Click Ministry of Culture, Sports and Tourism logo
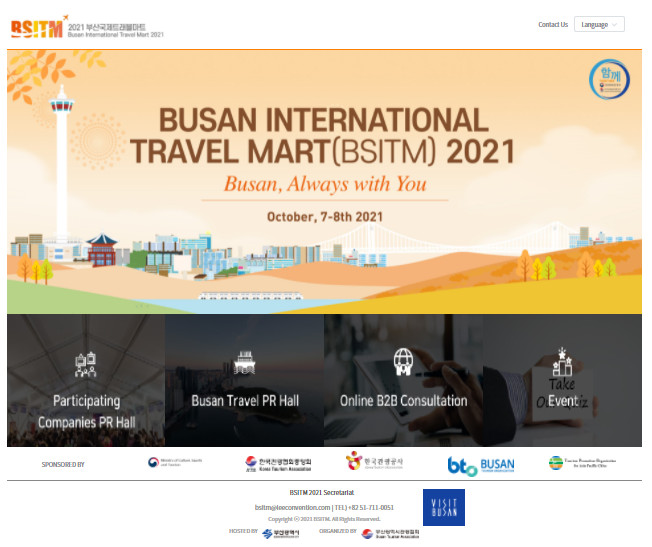This screenshot has height=547, width=652. point(175,462)
